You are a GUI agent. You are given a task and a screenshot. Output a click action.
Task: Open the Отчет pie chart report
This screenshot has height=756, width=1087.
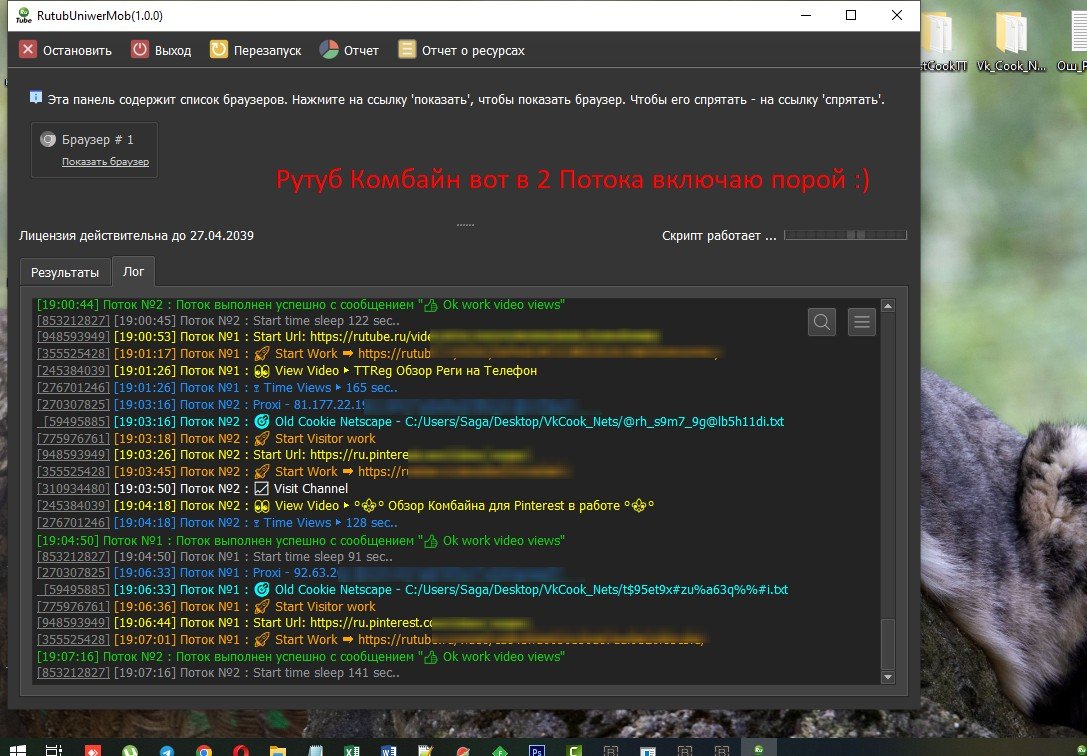coord(329,50)
